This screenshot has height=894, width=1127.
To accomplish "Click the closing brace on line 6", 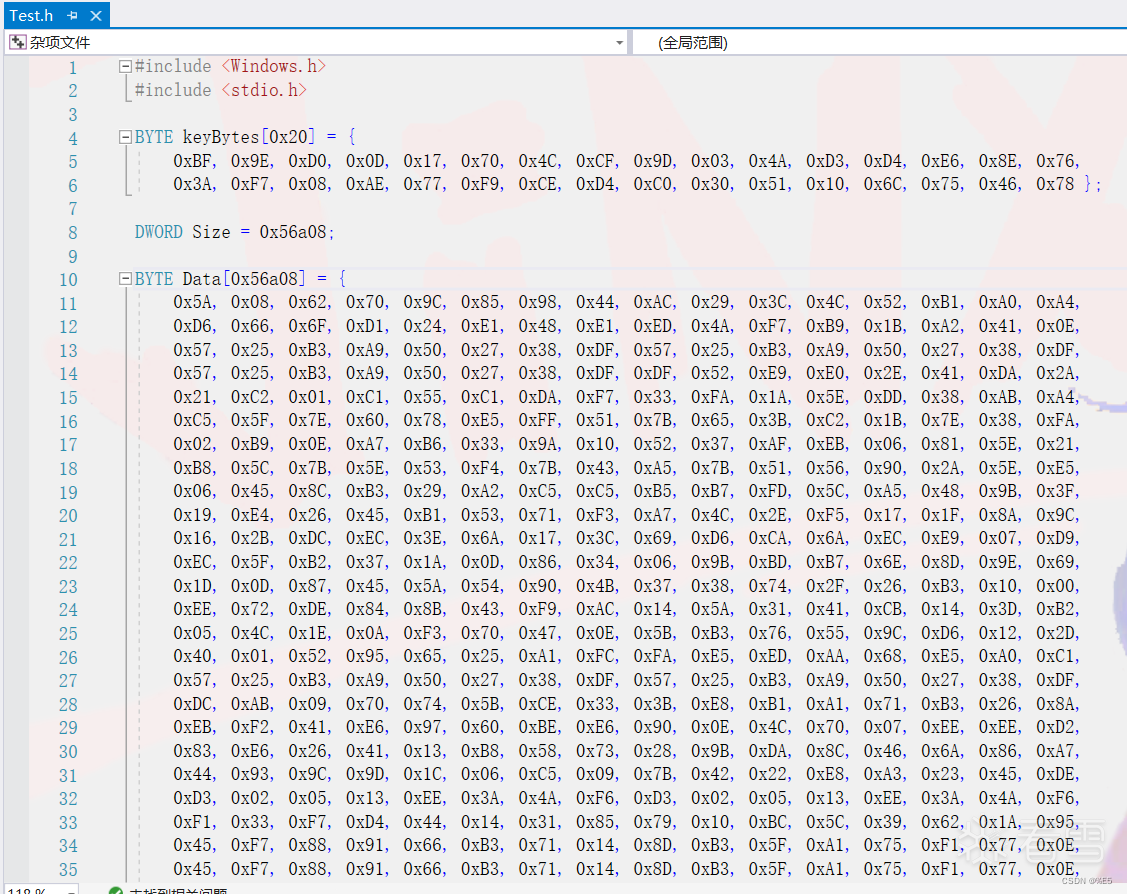I will pos(1089,184).
